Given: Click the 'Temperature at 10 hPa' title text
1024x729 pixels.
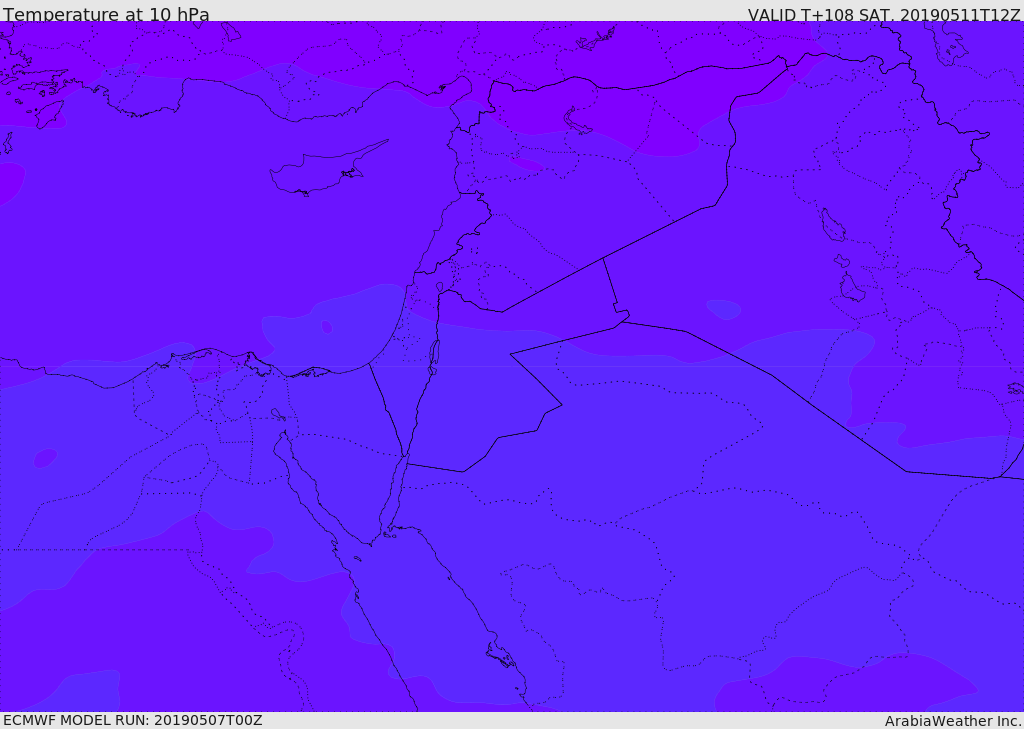Looking at the screenshot, I should pos(106,14).
